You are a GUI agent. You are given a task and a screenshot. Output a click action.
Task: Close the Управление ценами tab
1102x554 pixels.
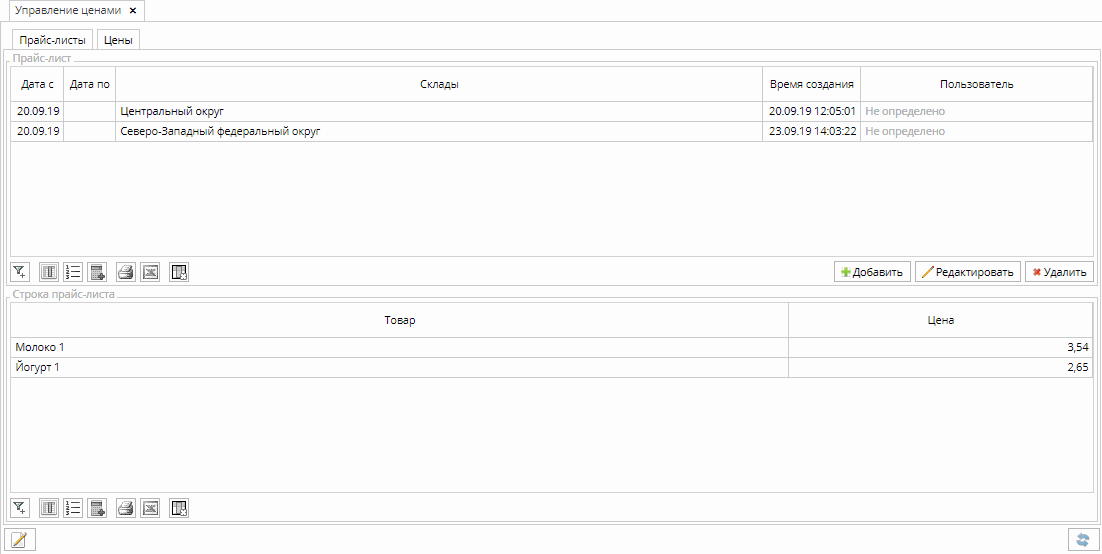tap(133, 10)
